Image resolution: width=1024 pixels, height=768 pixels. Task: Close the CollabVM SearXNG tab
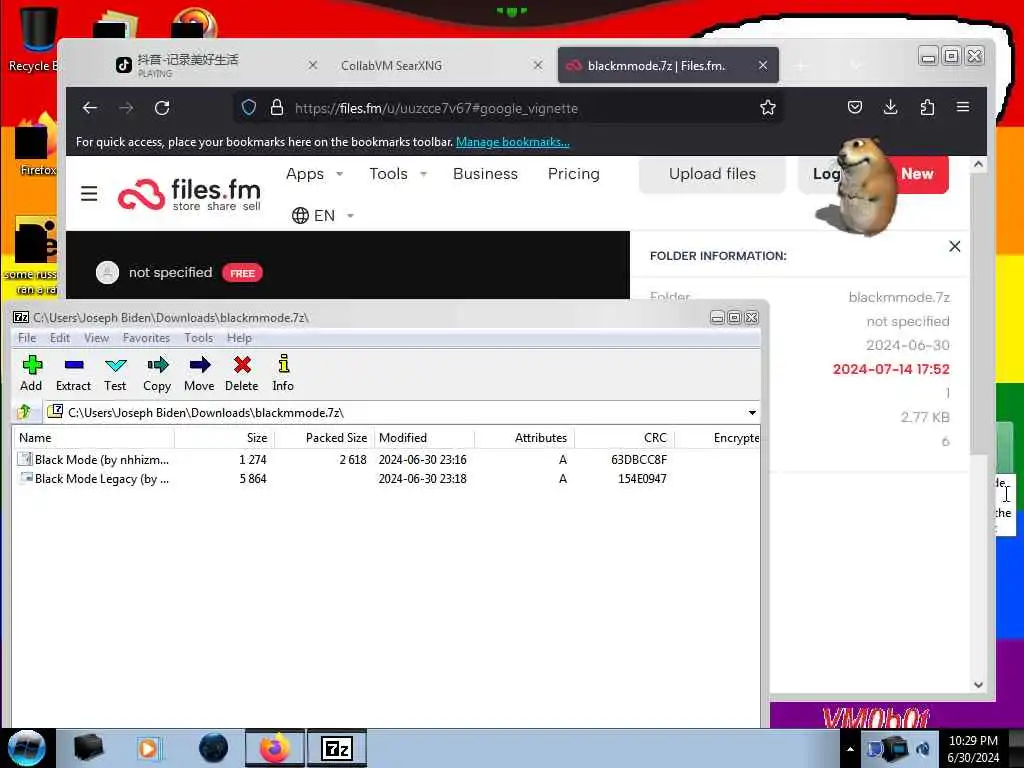click(x=537, y=65)
